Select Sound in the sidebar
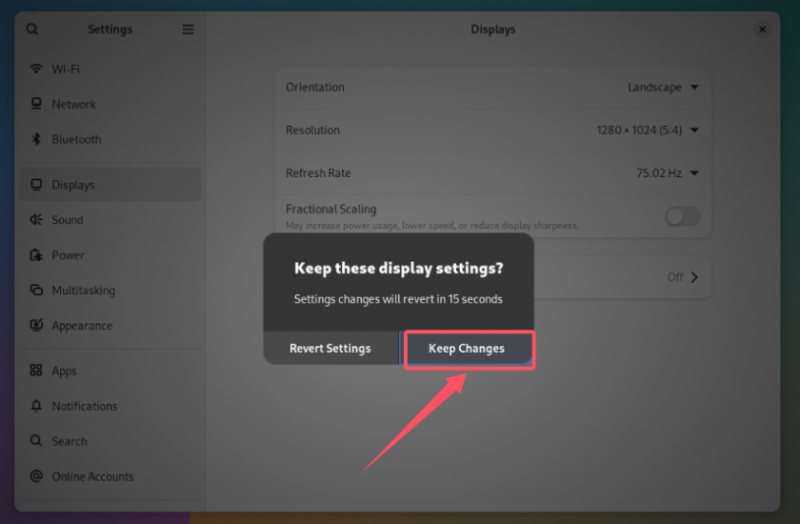Screen dimensions: 800x524 (110, 219)
